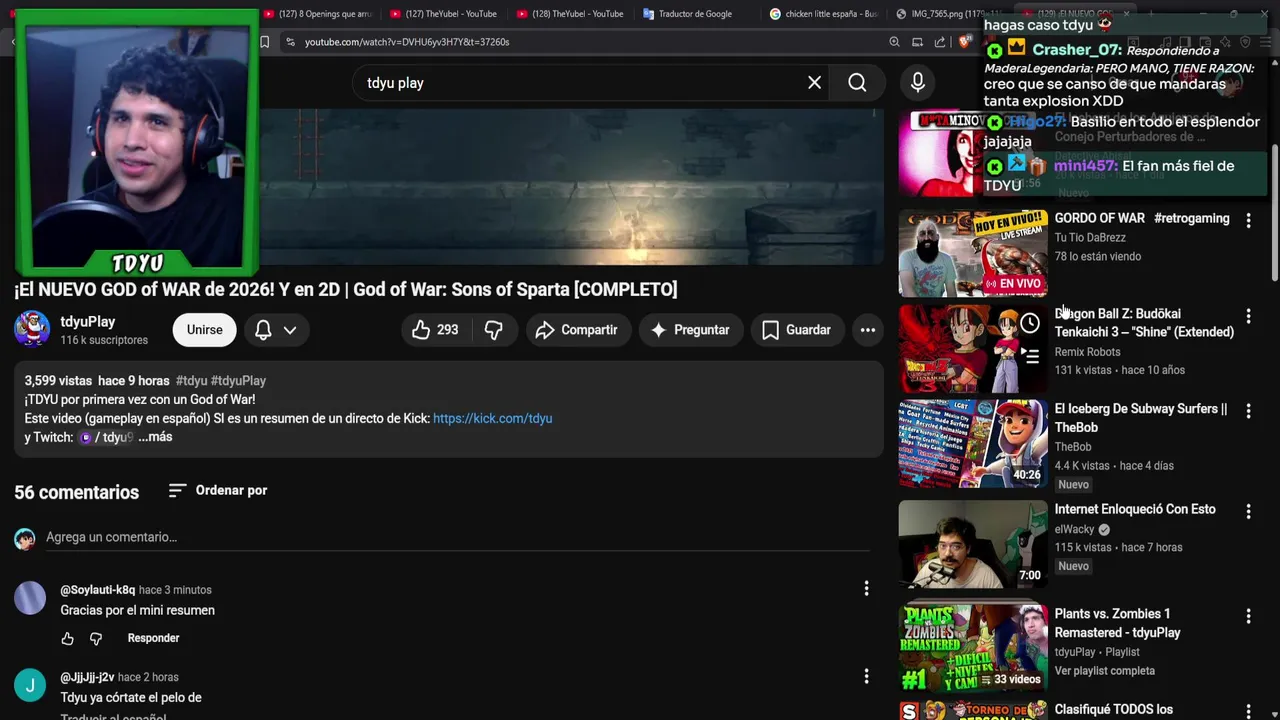Click the 56 comentarios heading
Screen dimensions: 1280x720
click(x=76, y=492)
